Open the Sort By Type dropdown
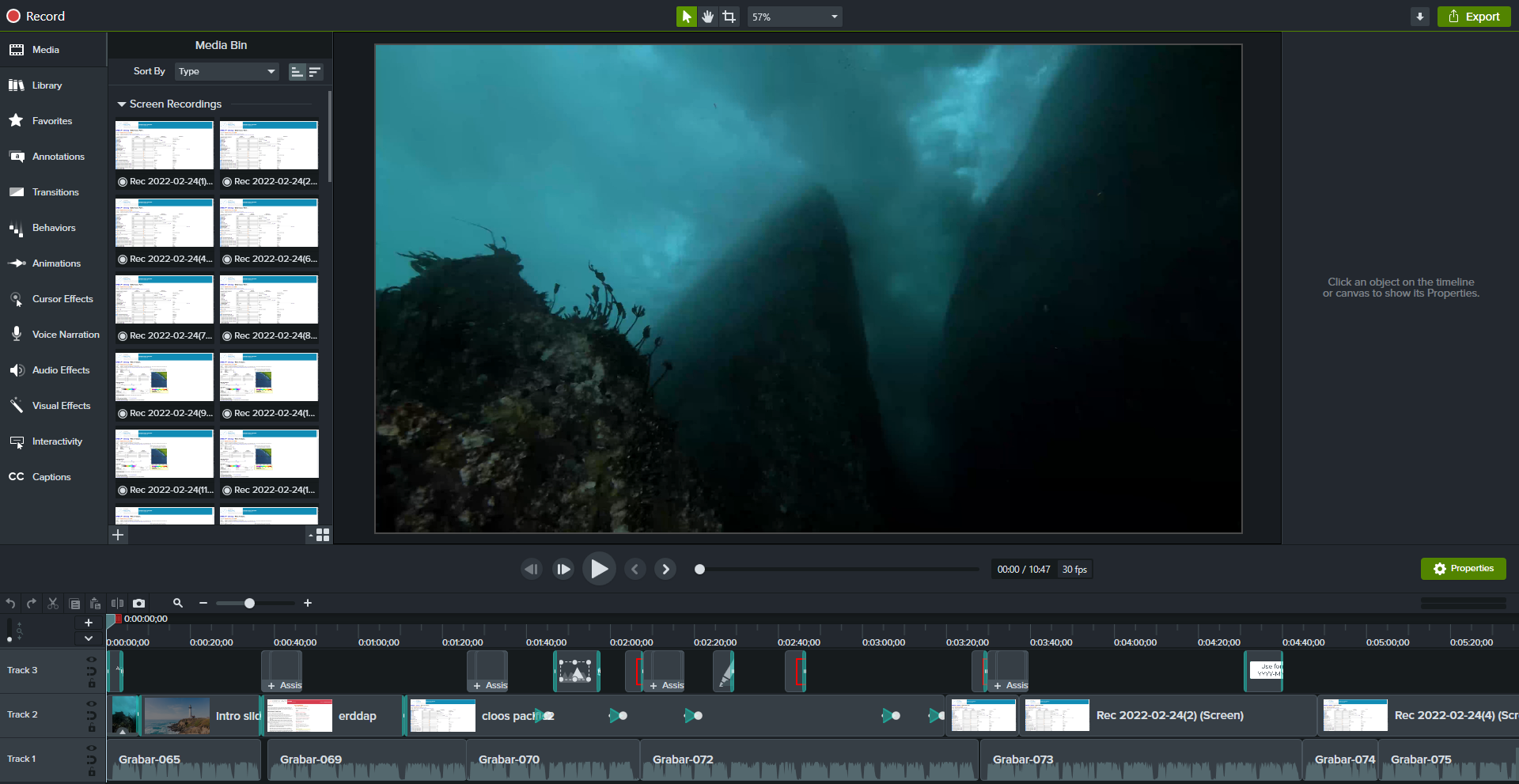The height and width of the screenshot is (784, 1519). point(227,71)
